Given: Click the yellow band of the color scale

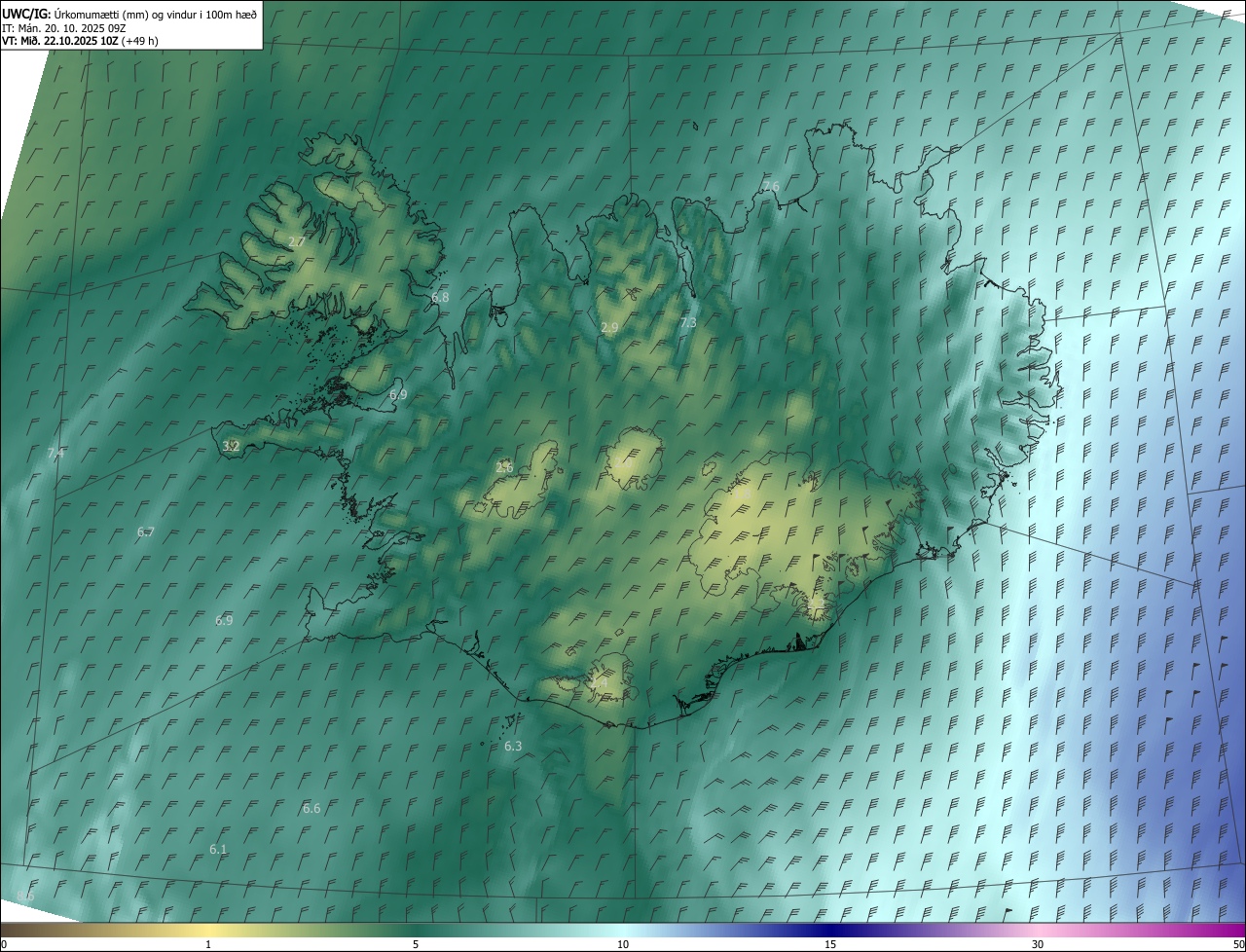Looking at the screenshot, I should click(x=208, y=930).
